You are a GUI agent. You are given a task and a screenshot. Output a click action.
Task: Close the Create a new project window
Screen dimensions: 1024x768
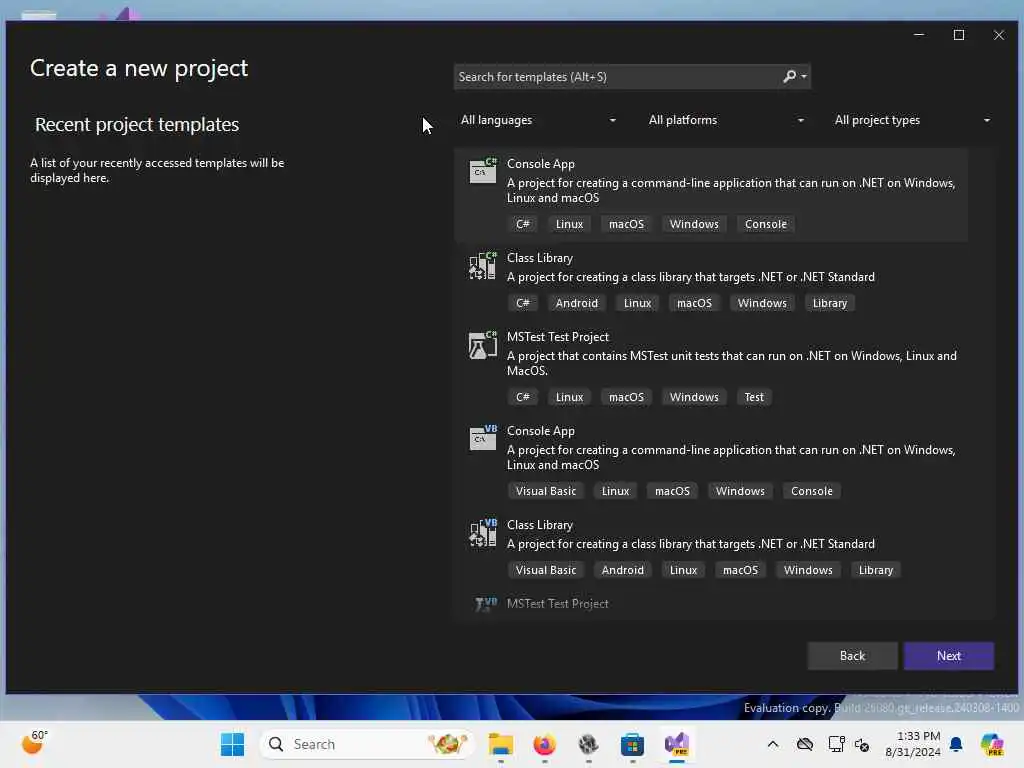click(x=999, y=35)
